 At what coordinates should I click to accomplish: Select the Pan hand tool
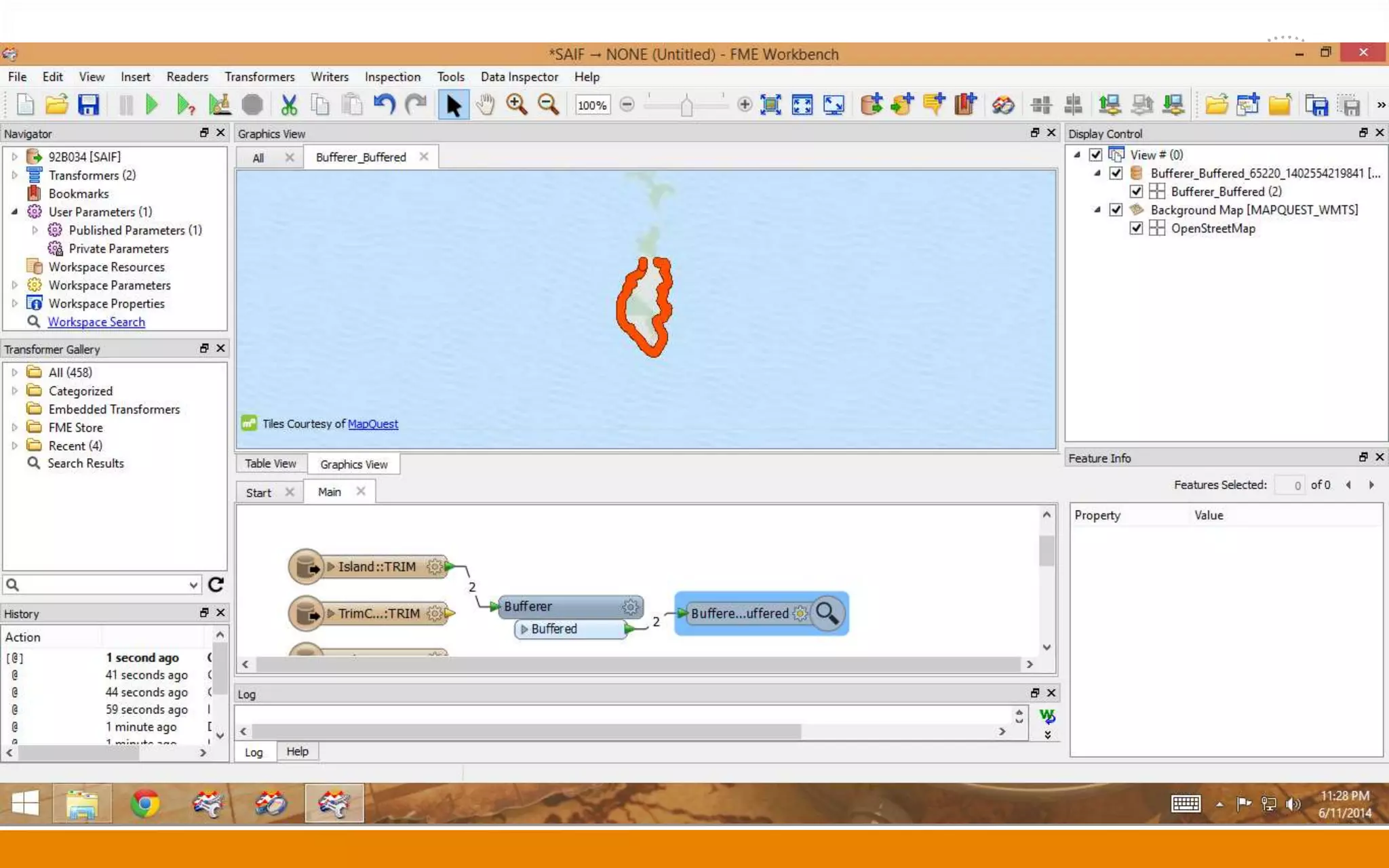pyautogui.click(x=485, y=104)
